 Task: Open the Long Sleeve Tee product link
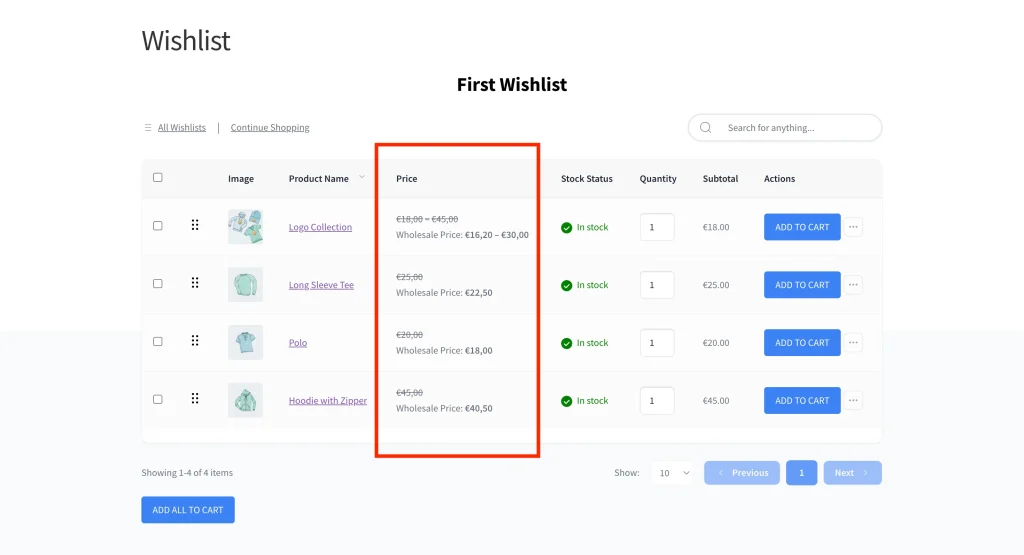click(x=321, y=285)
